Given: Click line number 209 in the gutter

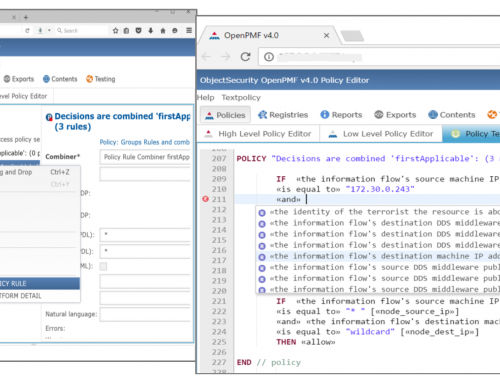Looking at the screenshot, I should point(219,179).
